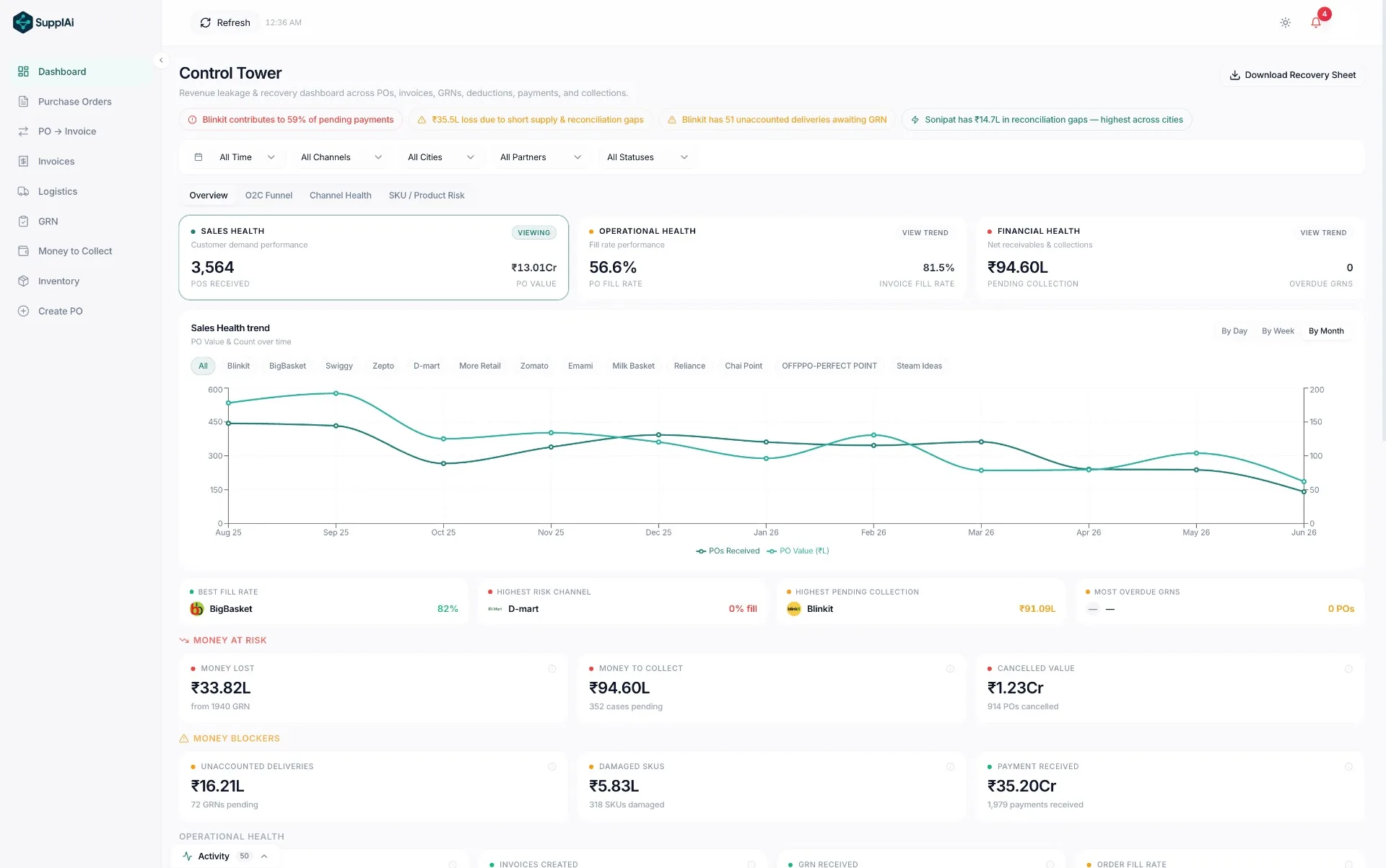Switch to the Overview tab
The image size is (1386, 868).
[x=209, y=196]
